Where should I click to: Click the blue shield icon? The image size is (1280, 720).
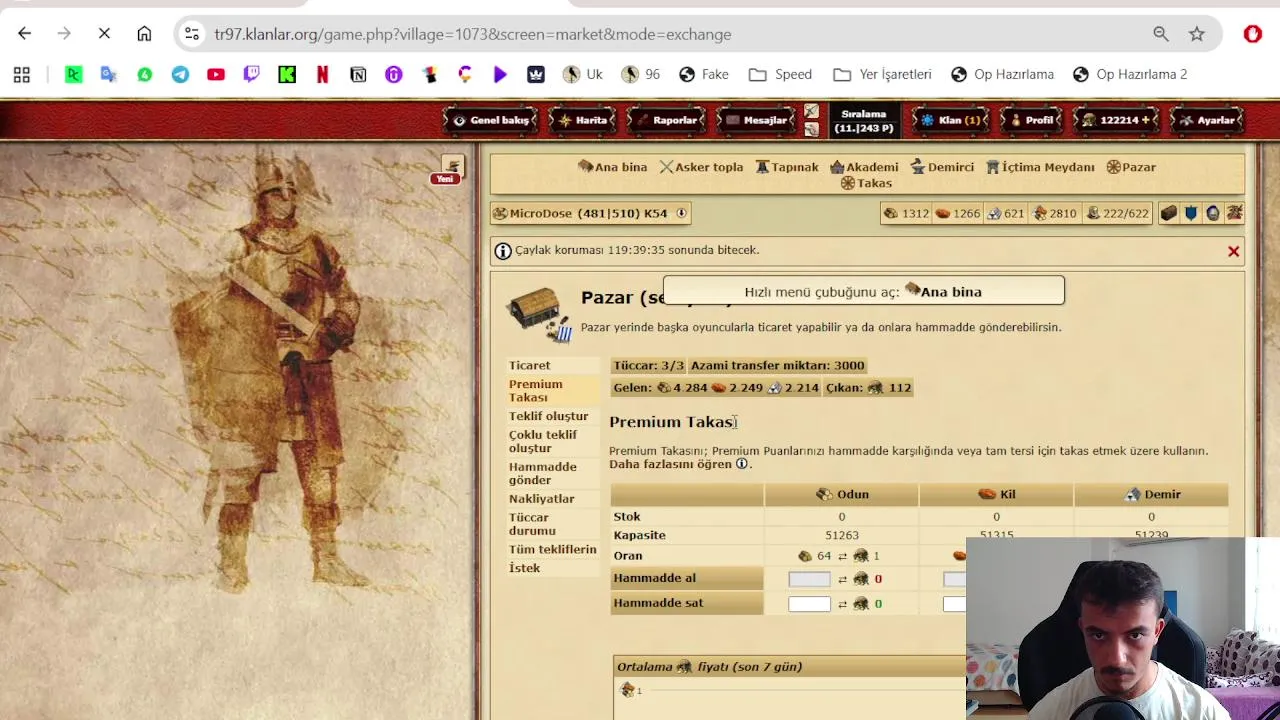point(1191,213)
